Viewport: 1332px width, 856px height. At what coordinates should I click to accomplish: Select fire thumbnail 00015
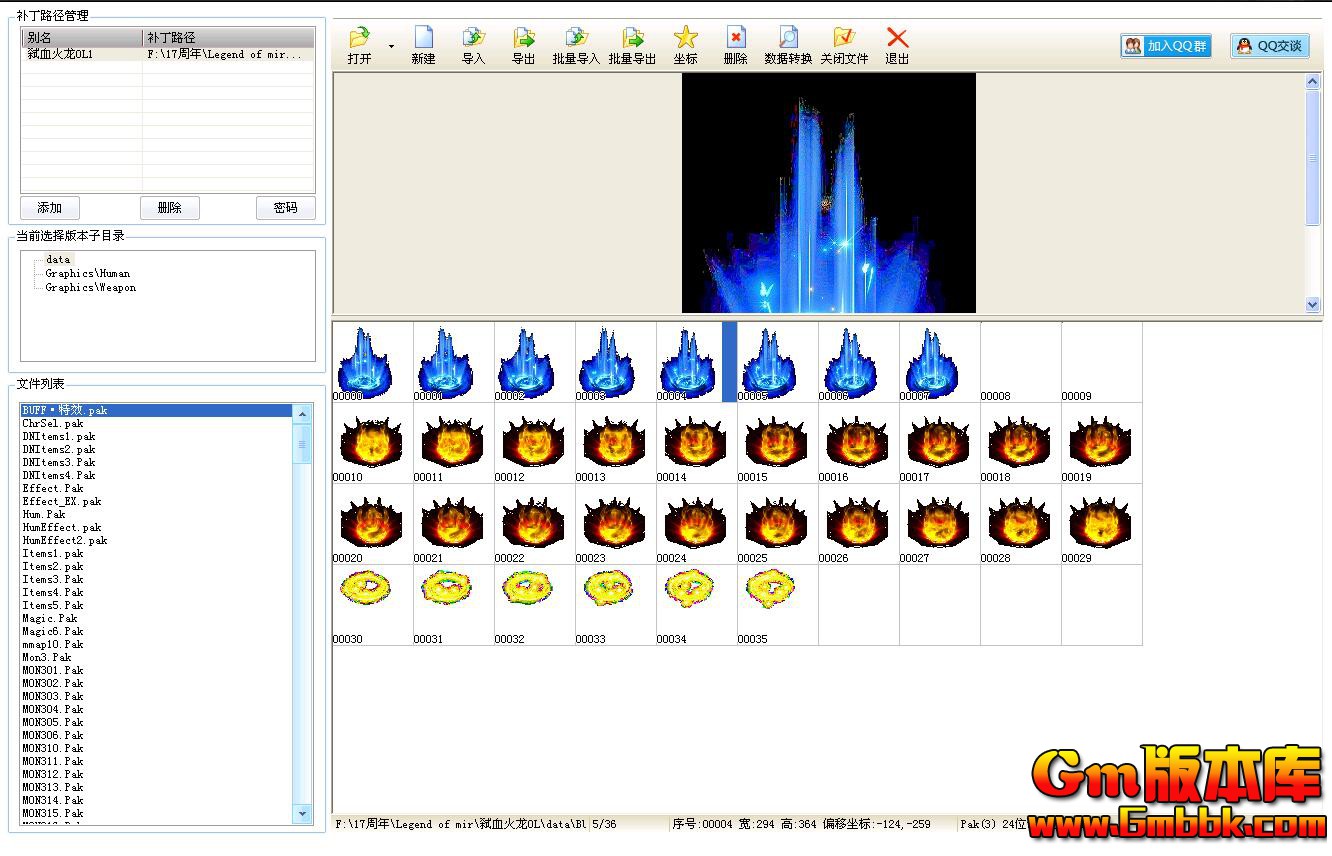click(x=778, y=443)
